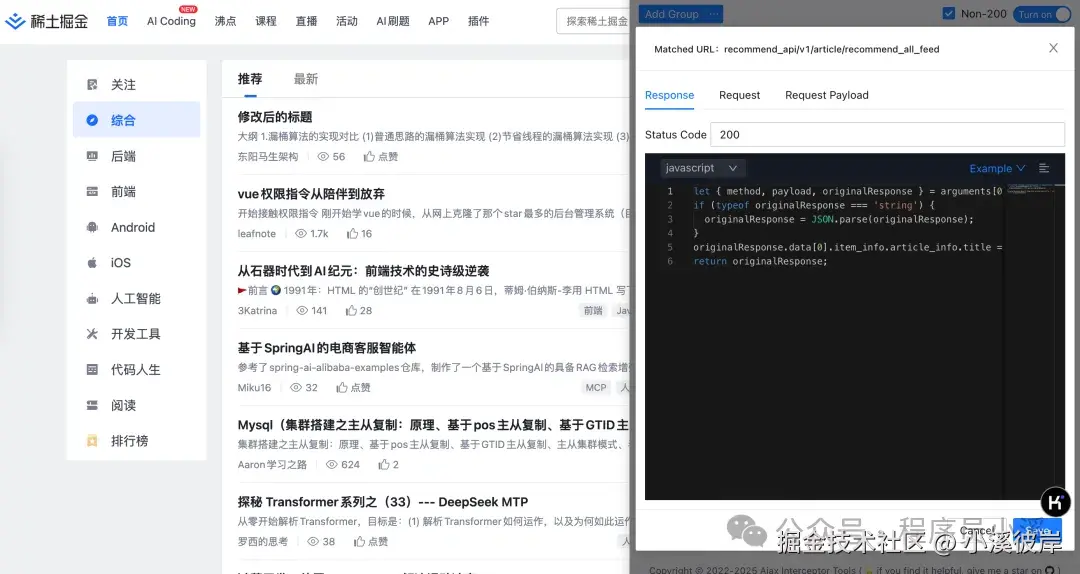Open AI Coding in top navigation
Image resolution: width=1080 pixels, height=574 pixels.
coord(171,21)
